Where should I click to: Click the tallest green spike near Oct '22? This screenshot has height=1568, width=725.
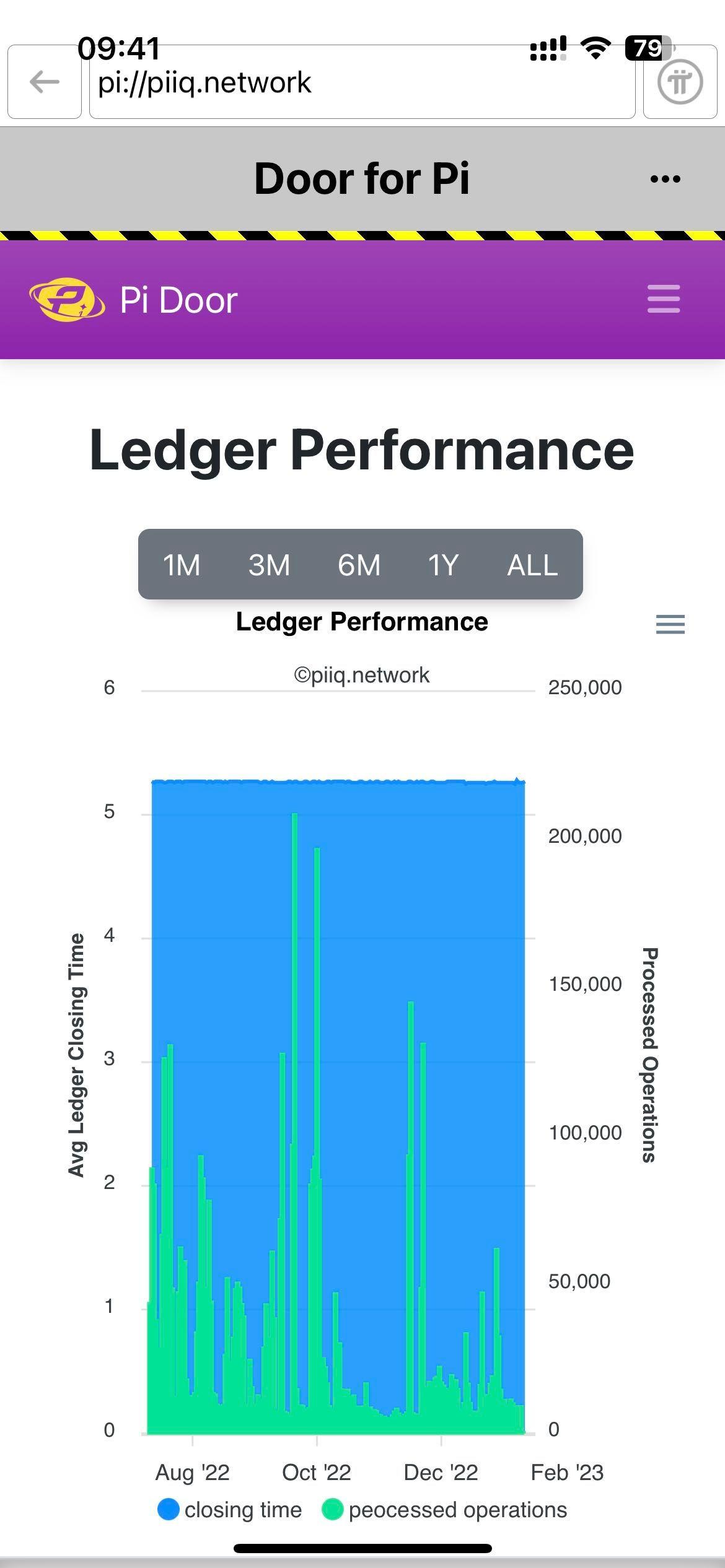click(x=295, y=1121)
